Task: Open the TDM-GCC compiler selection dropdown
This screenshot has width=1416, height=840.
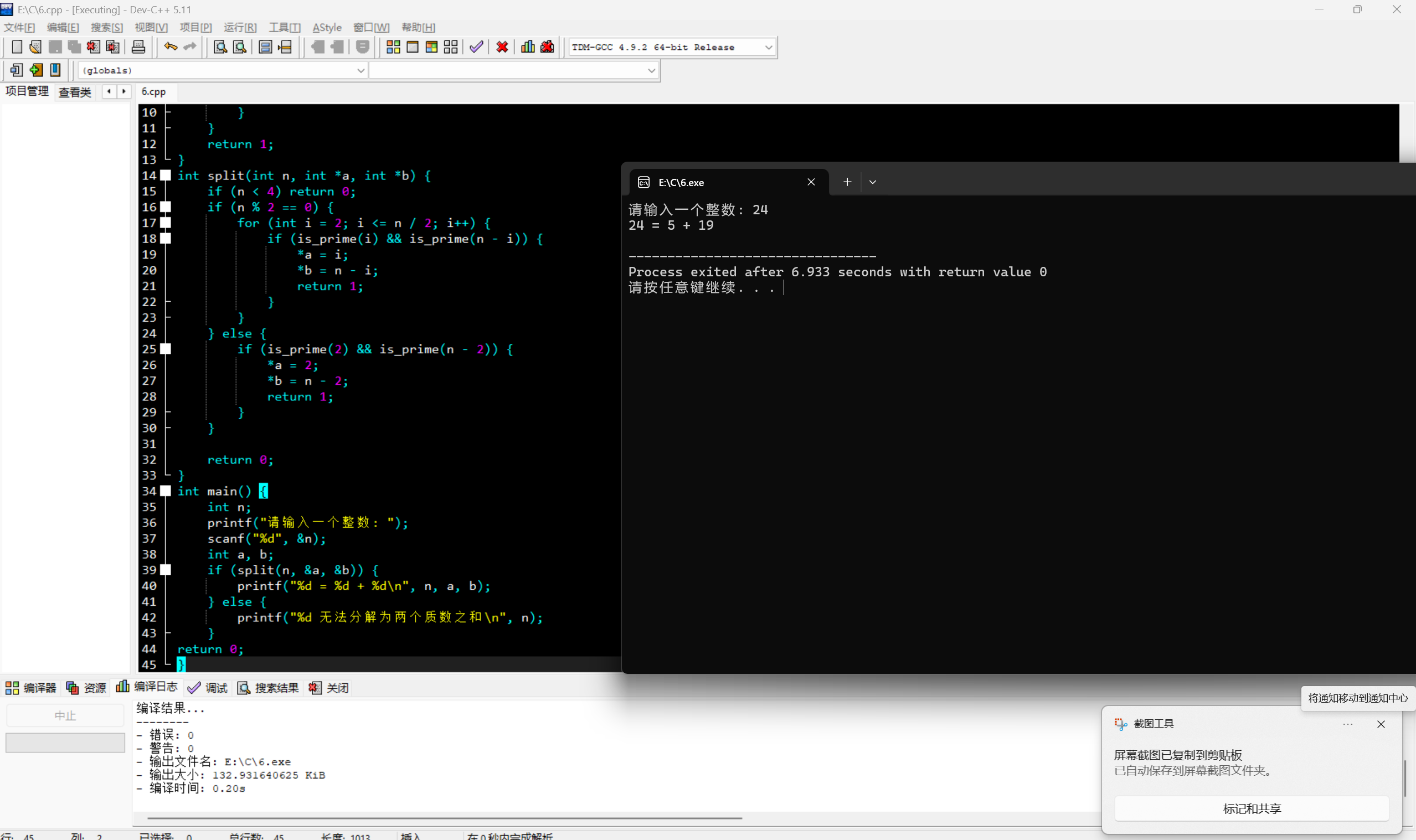Action: (x=768, y=47)
